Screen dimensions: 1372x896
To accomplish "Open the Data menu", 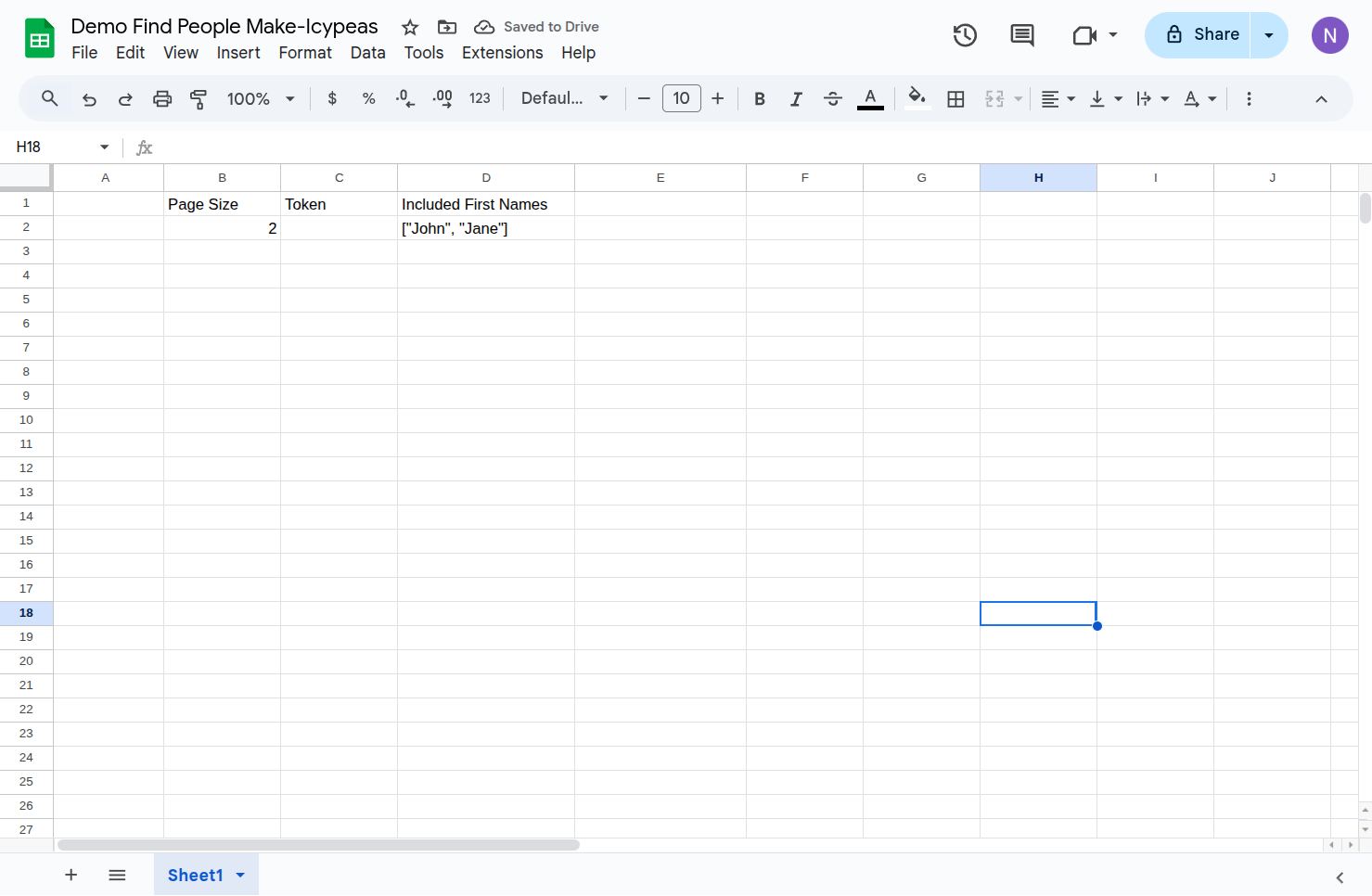I will (367, 53).
